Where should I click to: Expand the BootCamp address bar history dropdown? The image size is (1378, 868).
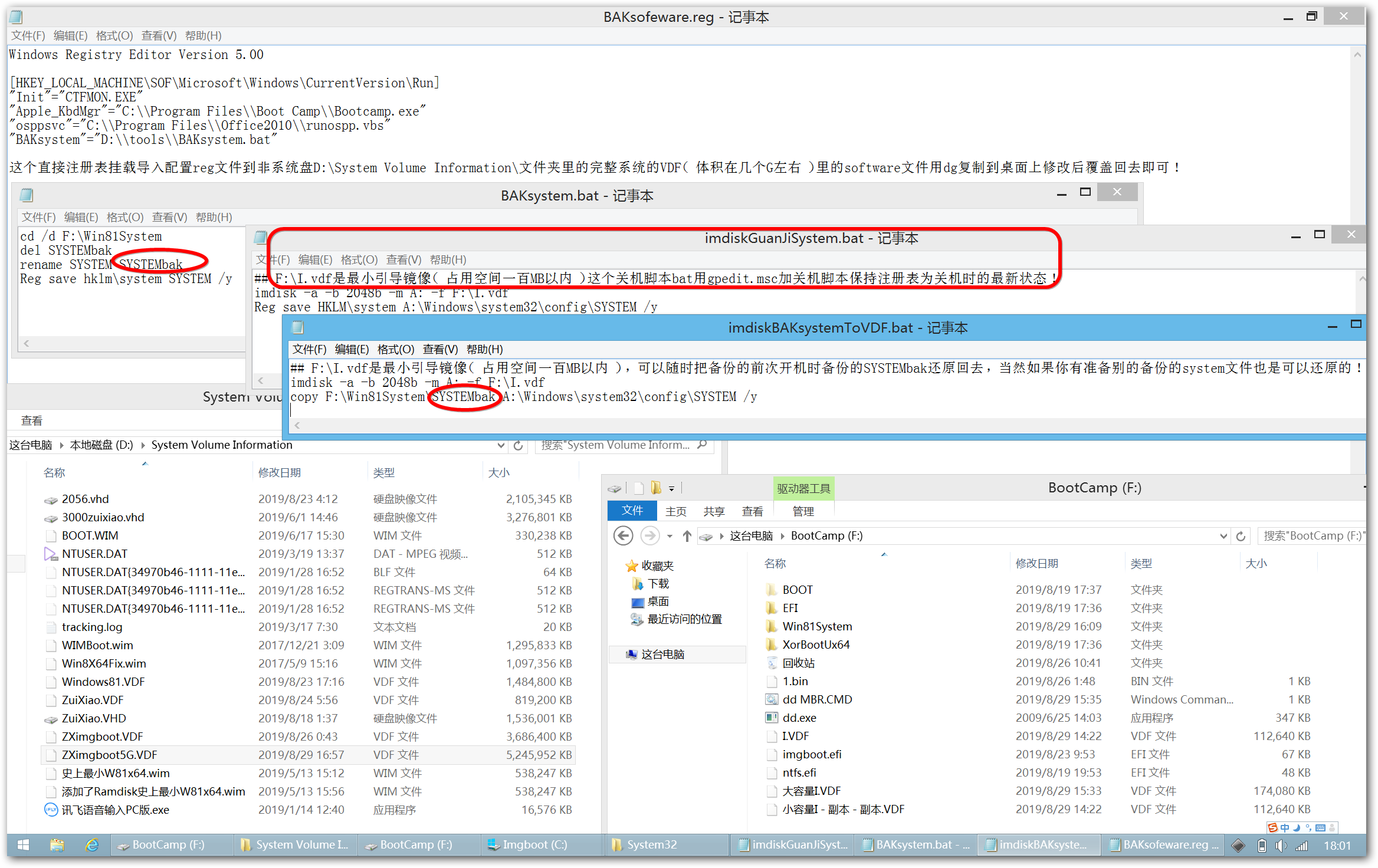tap(1223, 536)
